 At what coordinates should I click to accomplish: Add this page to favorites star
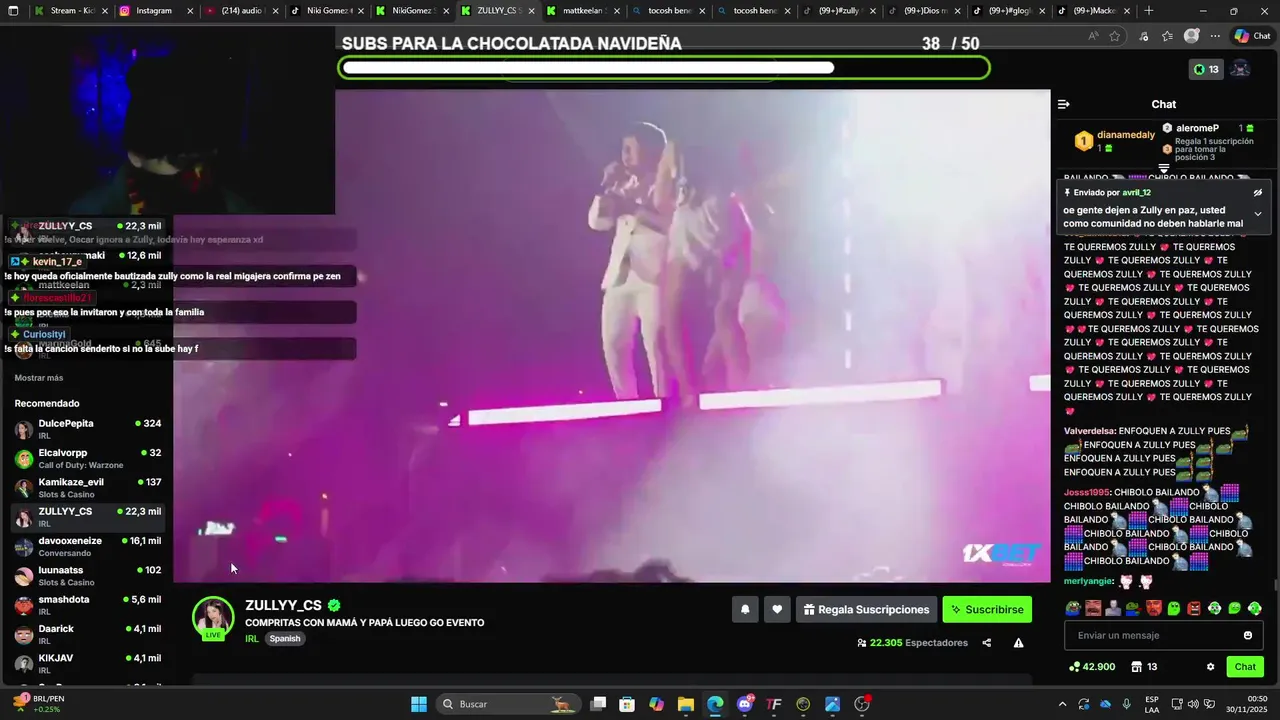1115,36
